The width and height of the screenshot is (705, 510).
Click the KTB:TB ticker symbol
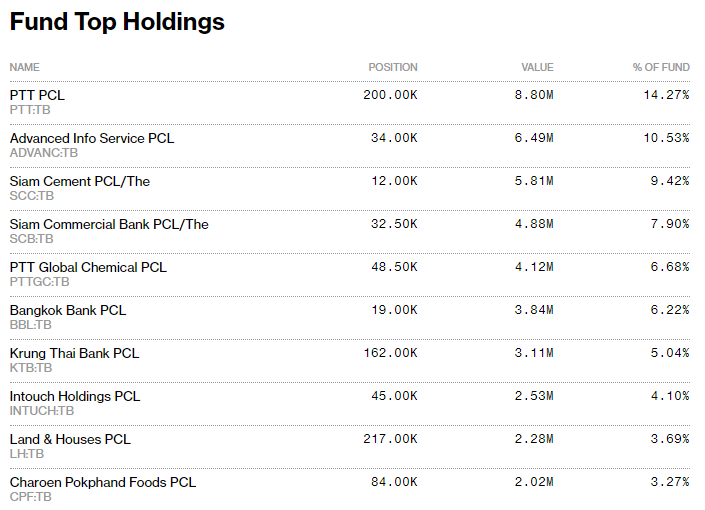click(31, 367)
